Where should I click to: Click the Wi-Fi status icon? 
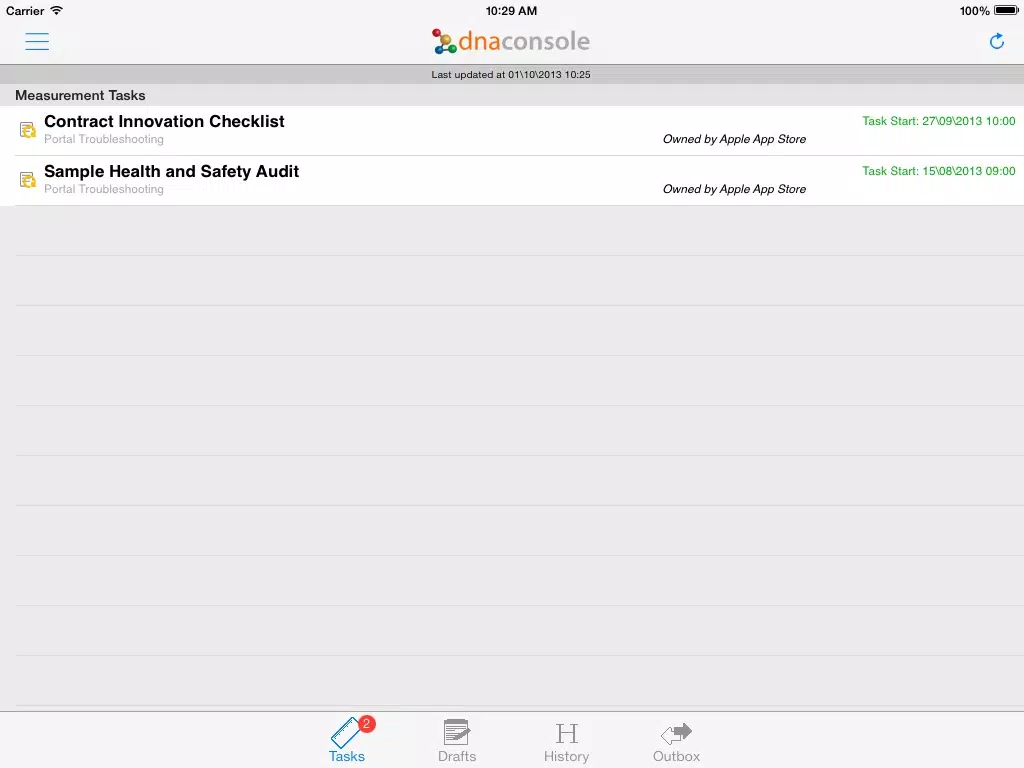[x=57, y=10]
